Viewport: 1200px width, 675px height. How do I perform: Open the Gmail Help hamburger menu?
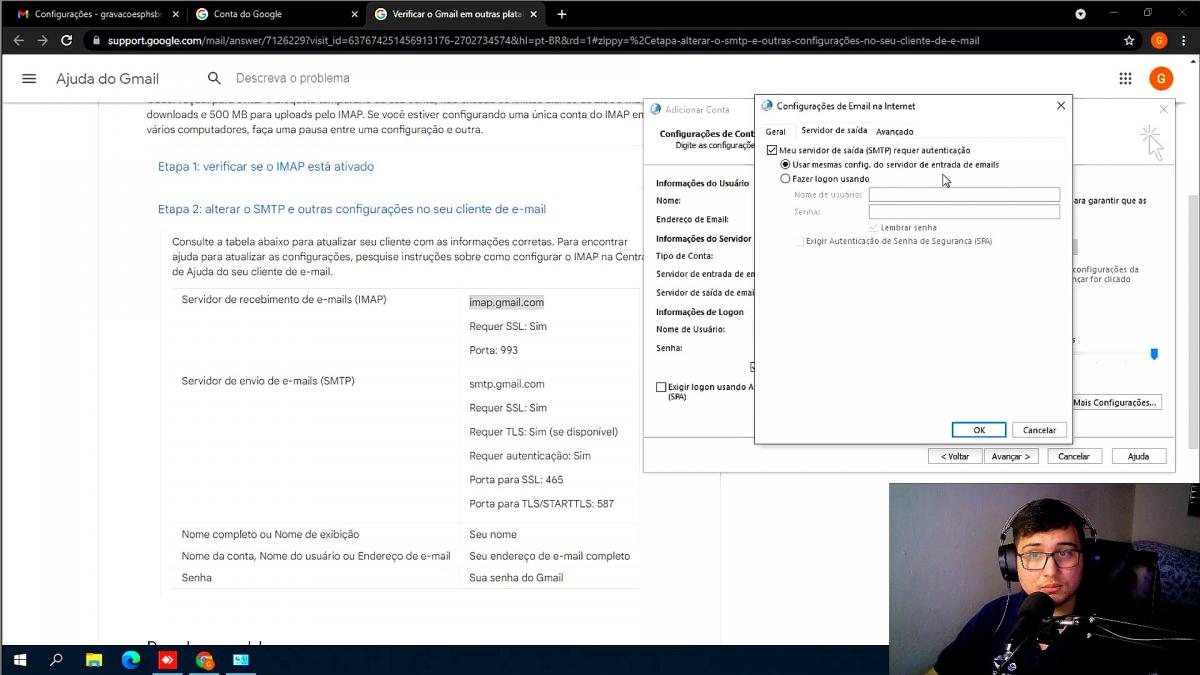(x=29, y=79)
